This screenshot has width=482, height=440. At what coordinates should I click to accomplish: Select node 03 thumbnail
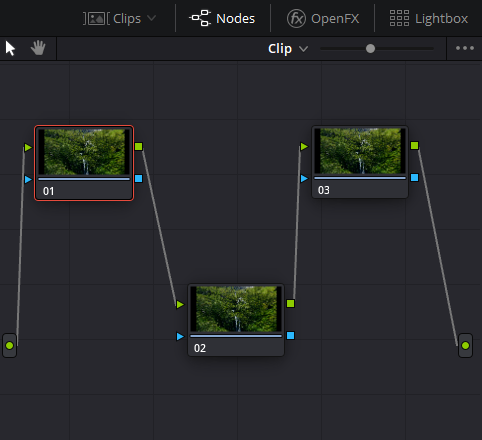point(360,151)
